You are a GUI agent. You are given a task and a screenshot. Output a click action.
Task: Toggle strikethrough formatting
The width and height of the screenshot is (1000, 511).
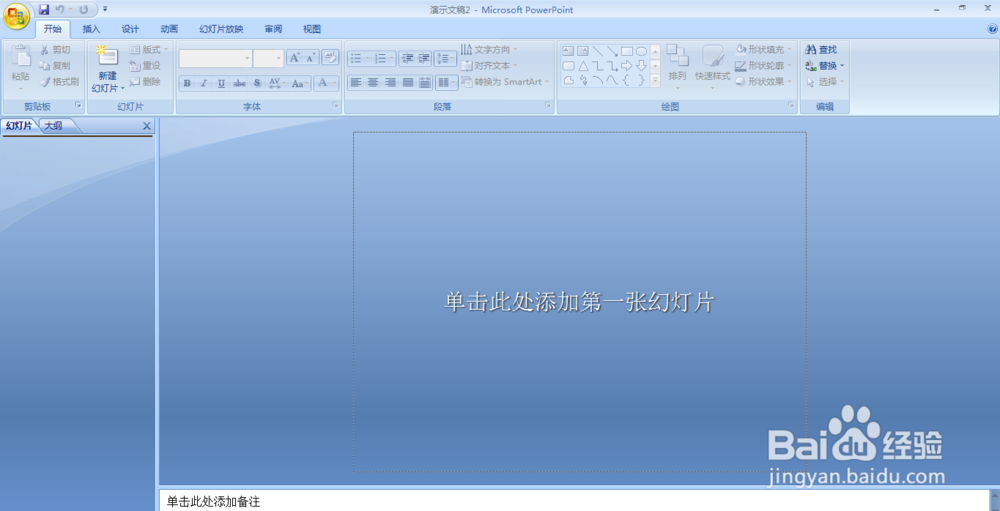[239, 83]
